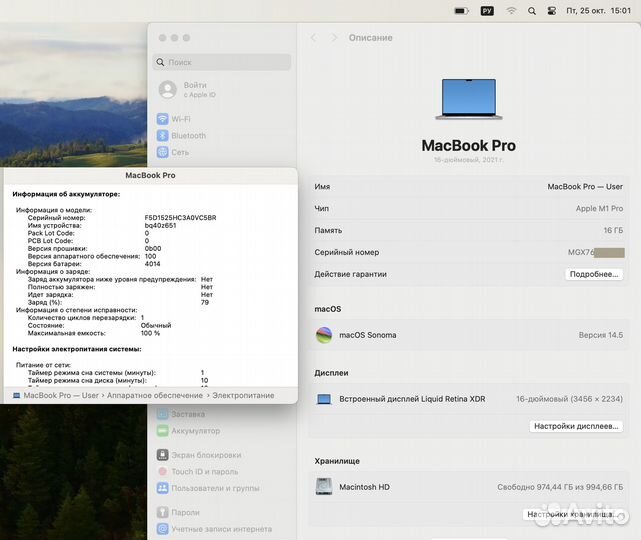Open Пользователи и группы settings
Viewport: 641px width, 540px height.
coord(214,489)
